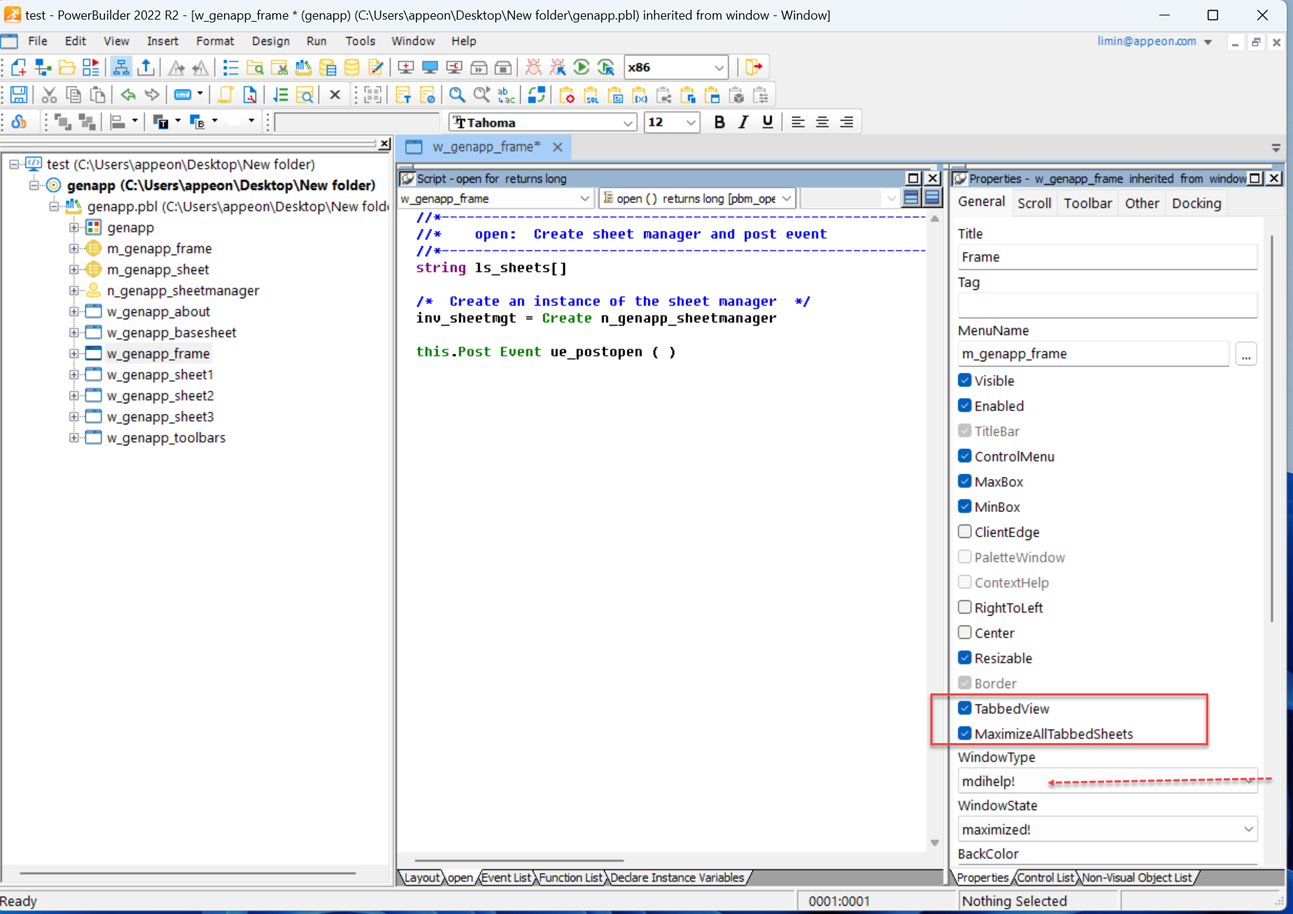Check the Center checkbox
Image resolution: width=1293 pixels, height=914 pixels.
[x=965, y=633]
